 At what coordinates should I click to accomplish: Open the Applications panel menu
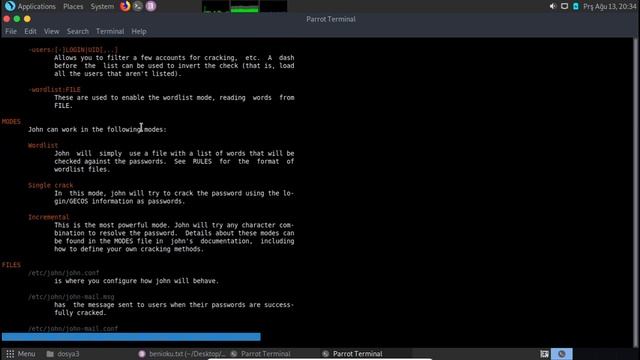point(37,7)
